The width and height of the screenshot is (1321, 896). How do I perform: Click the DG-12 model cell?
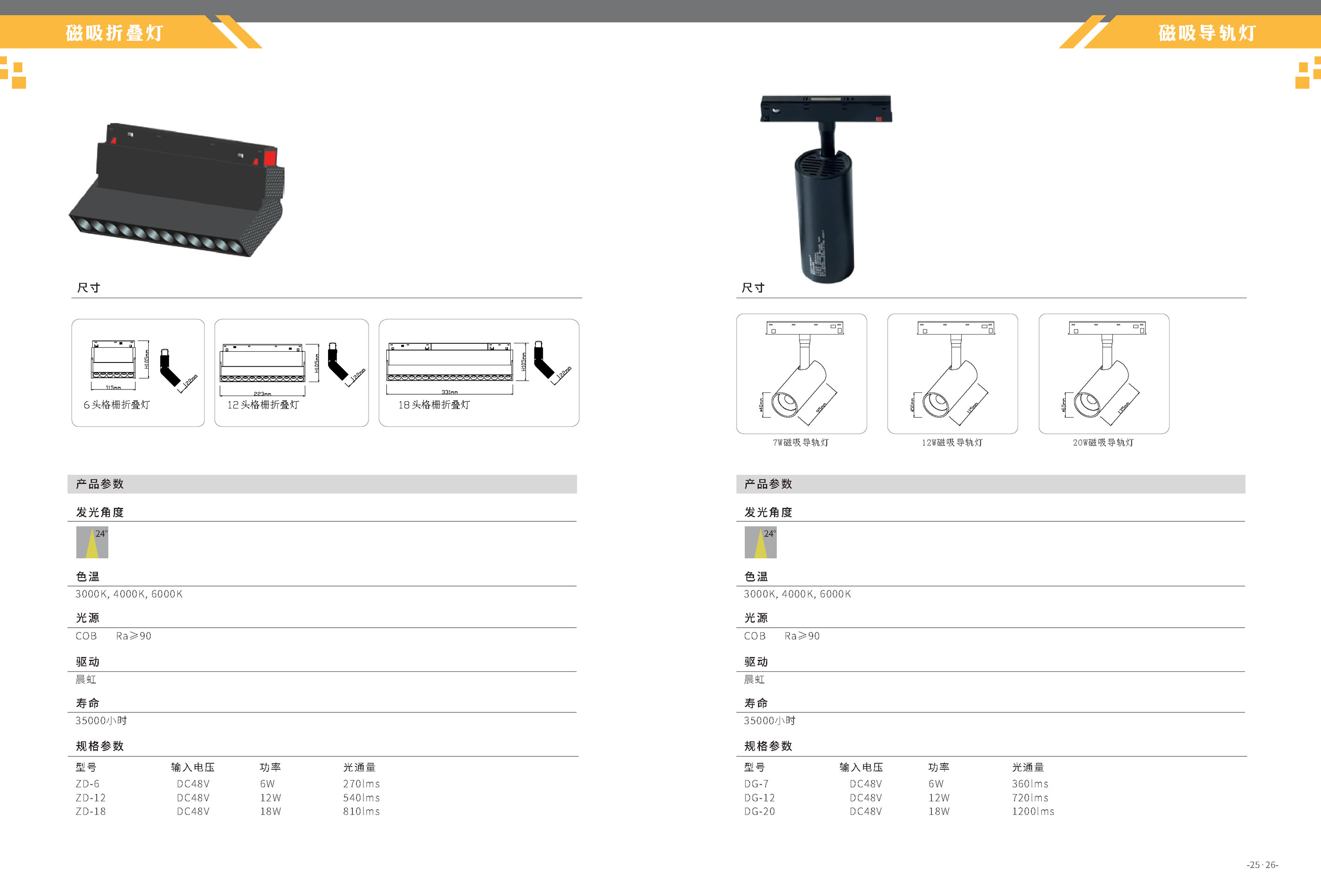point(760,798)
